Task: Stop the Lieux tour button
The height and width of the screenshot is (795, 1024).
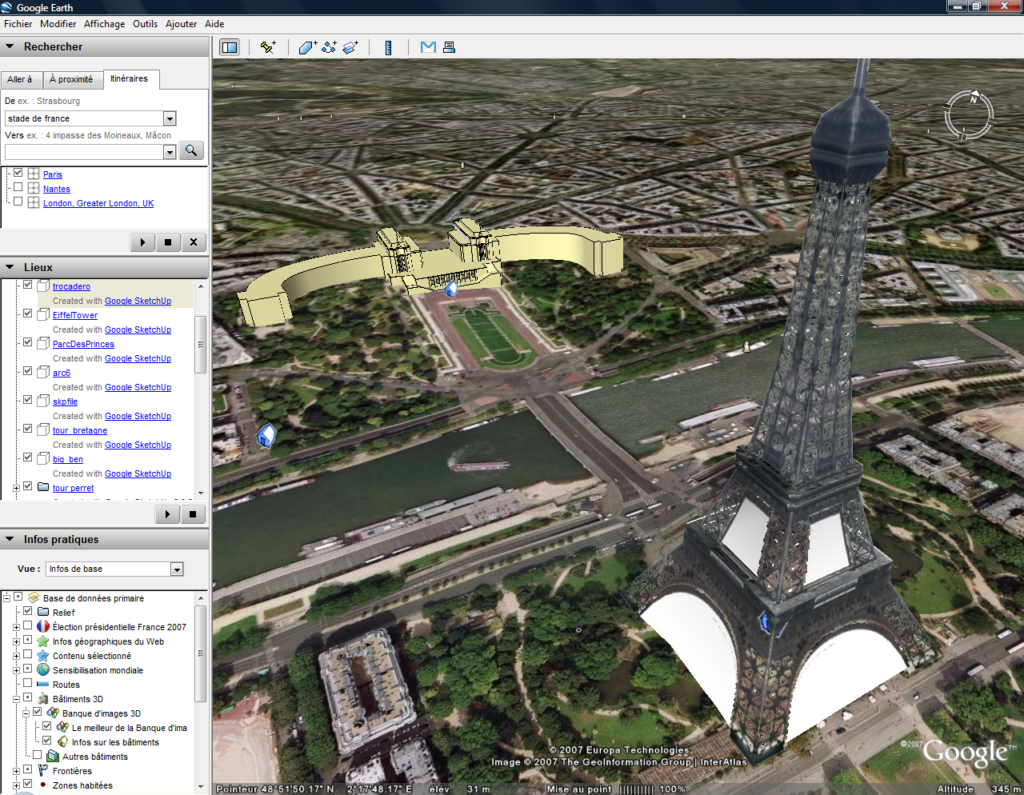Action: coord(193,514)
